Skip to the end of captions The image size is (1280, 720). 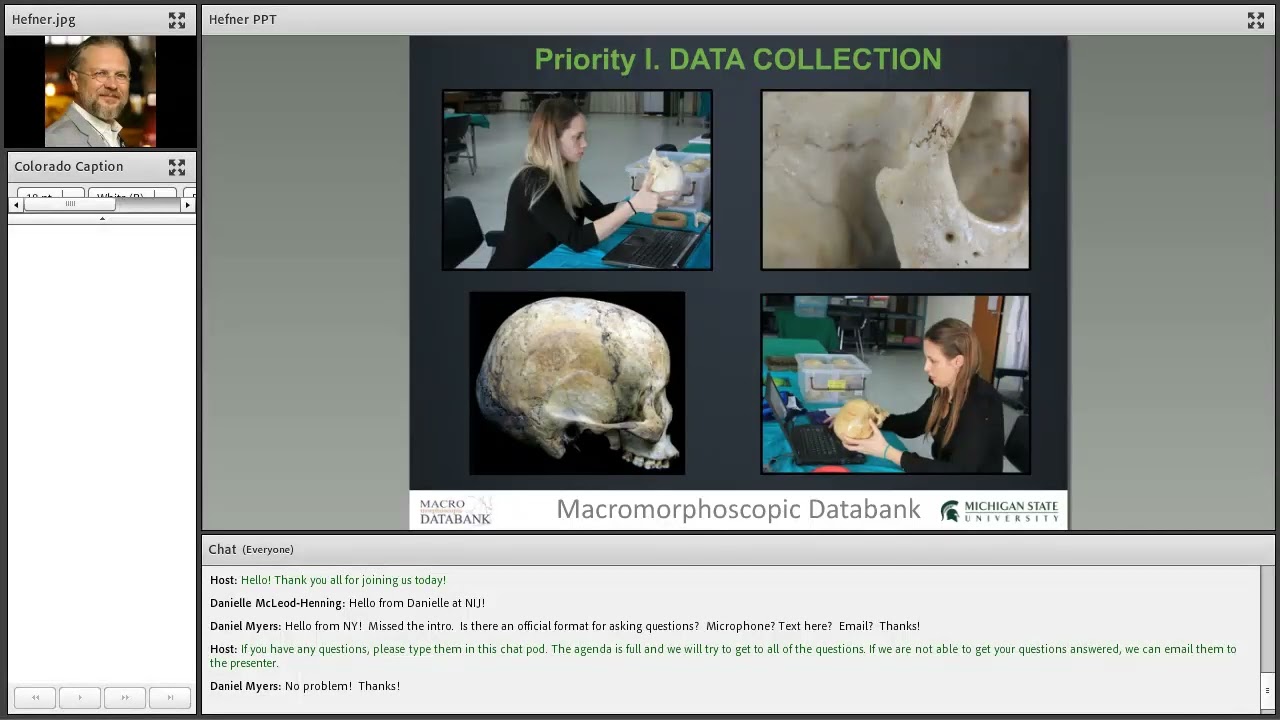(x=170, y=697)
